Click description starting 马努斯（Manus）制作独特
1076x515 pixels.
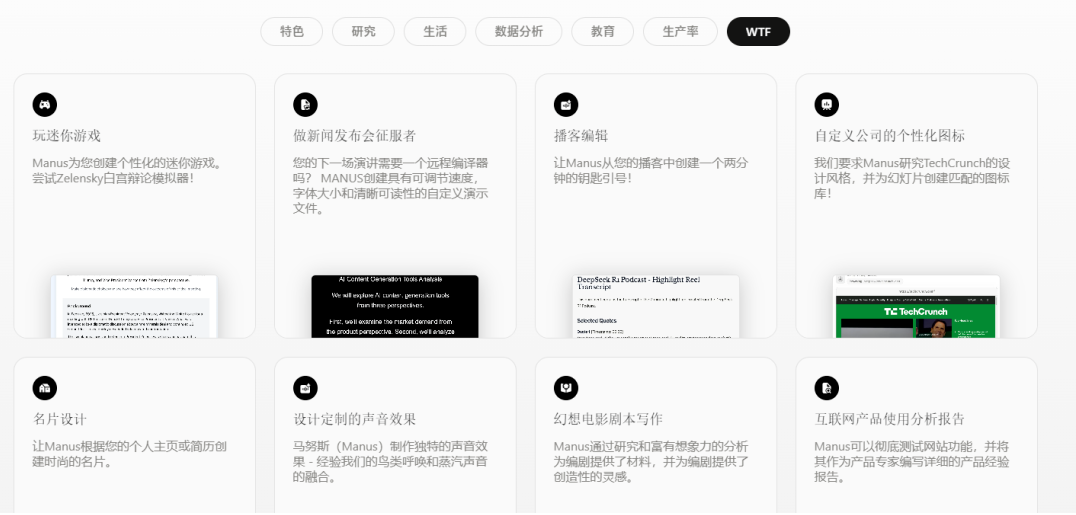(390, 462)
